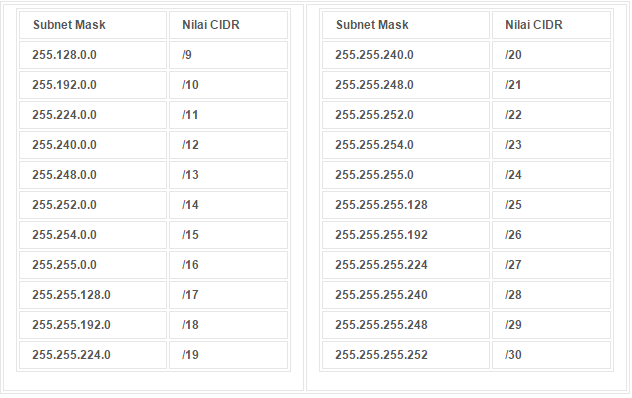Click the /19 CIDR cell
632x398 pixels.
(x=229, y=355)
